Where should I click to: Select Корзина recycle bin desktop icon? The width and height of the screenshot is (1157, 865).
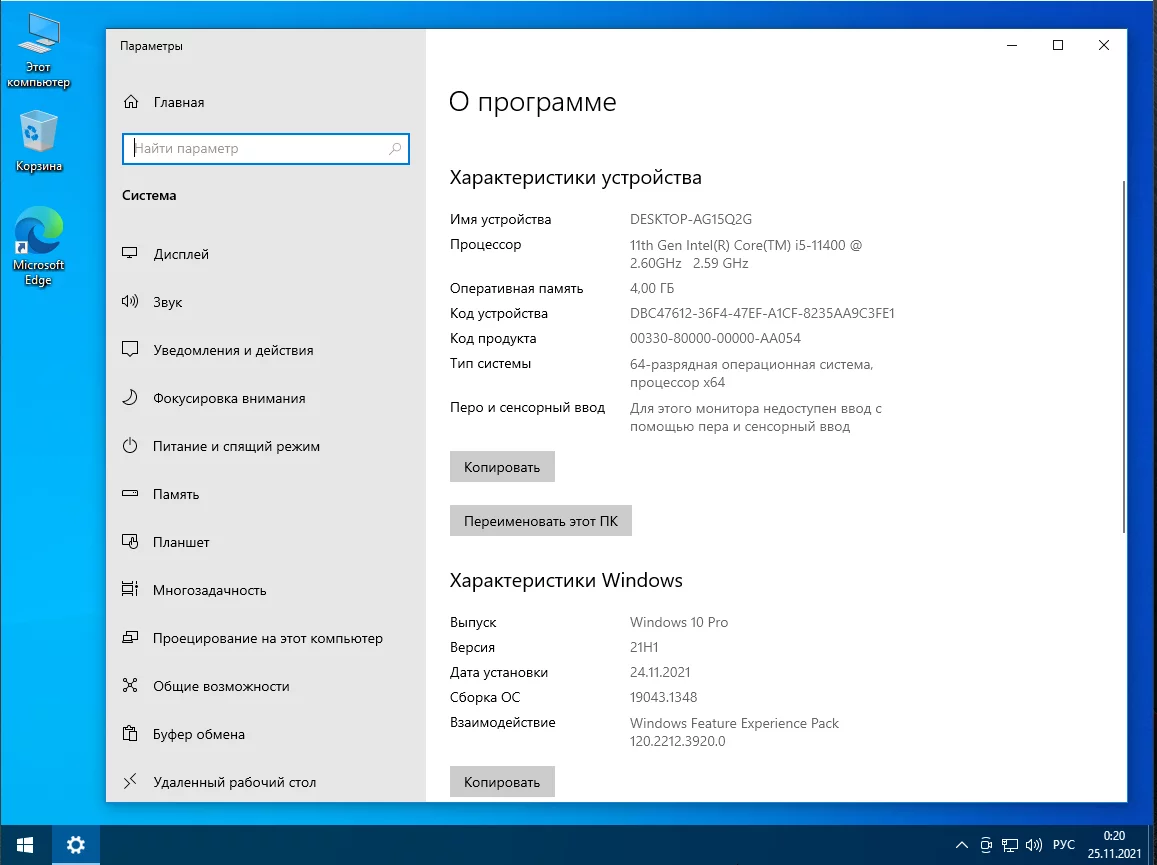tap(38, 141)
